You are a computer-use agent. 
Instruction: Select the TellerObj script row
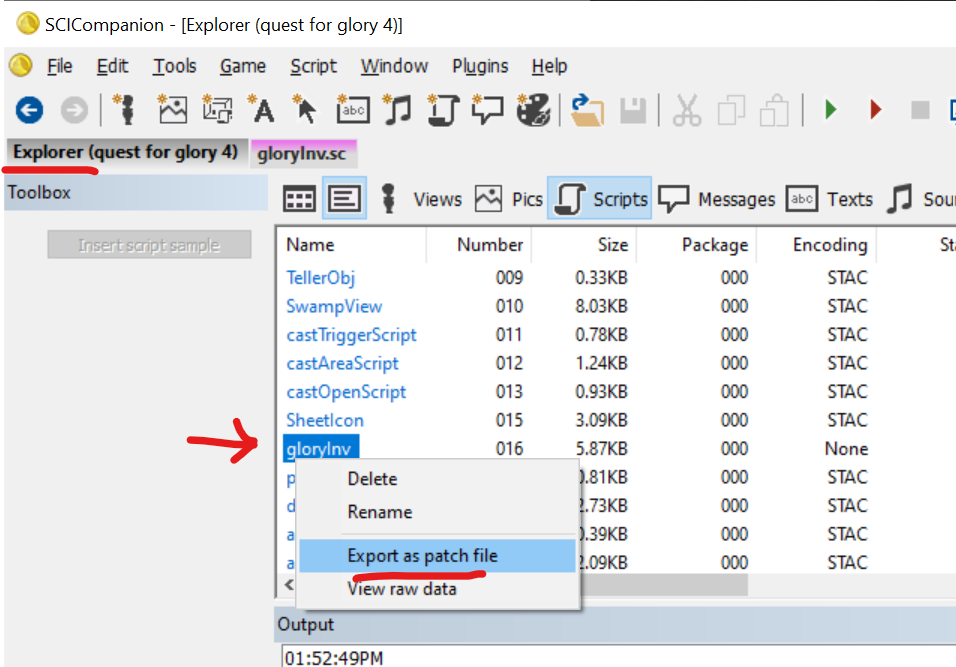[x=321, y=278]
